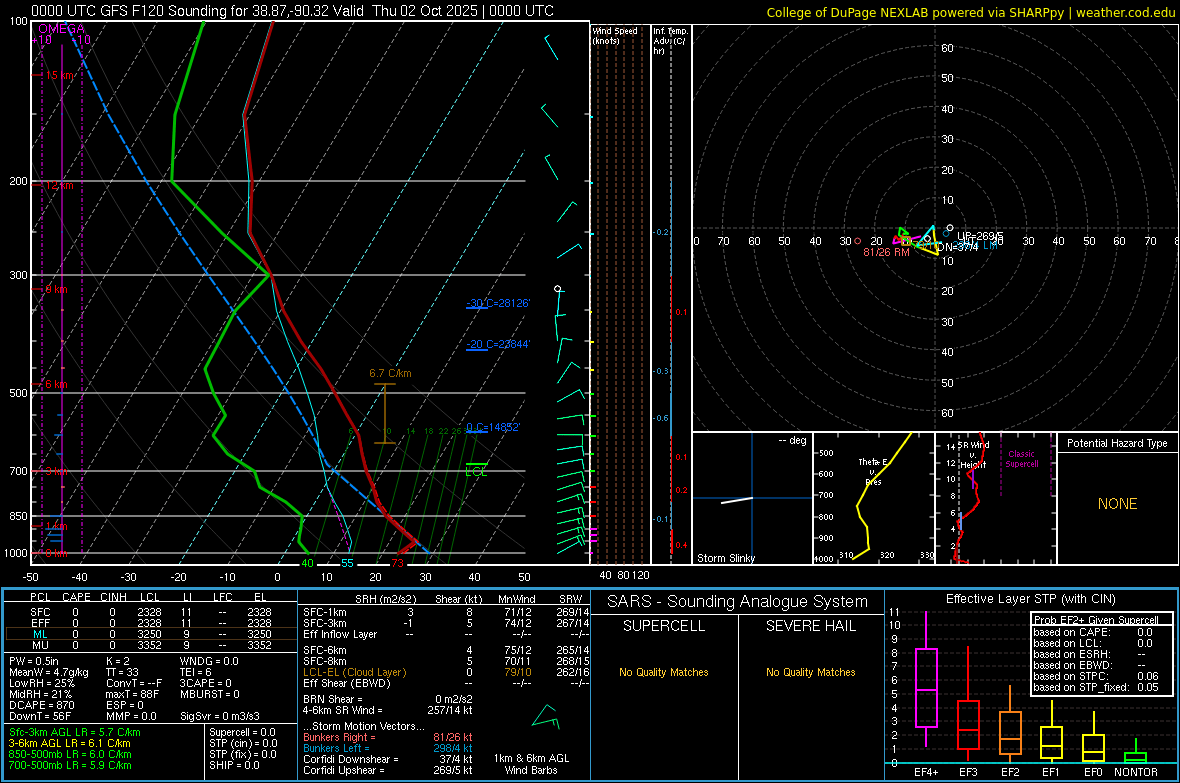This screenshot has width=1180, height=783.
Task: Click the 12 km height marker
Action: 59,185
